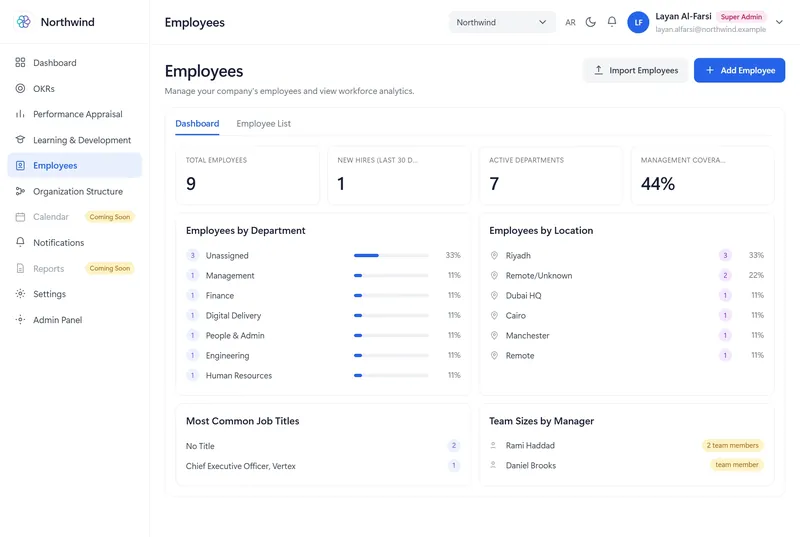Click the location pin next to Cairo
The width and height of the screenshot is (800, 537).
494,315
